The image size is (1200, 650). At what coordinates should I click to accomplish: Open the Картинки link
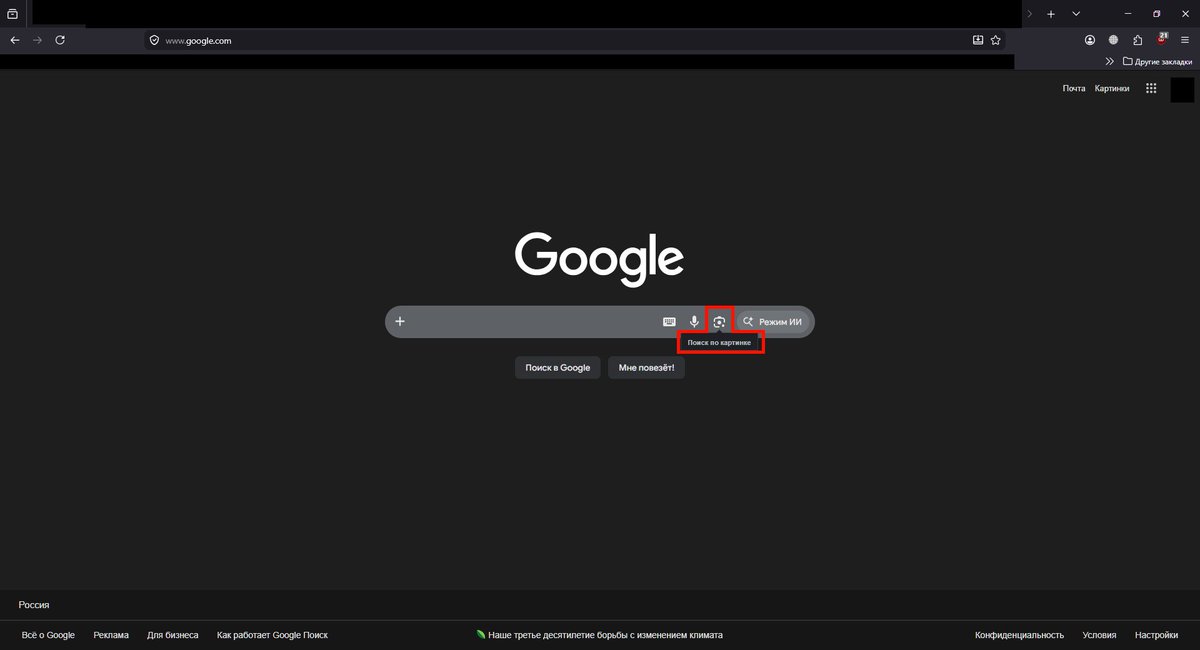click(1112, 88)
